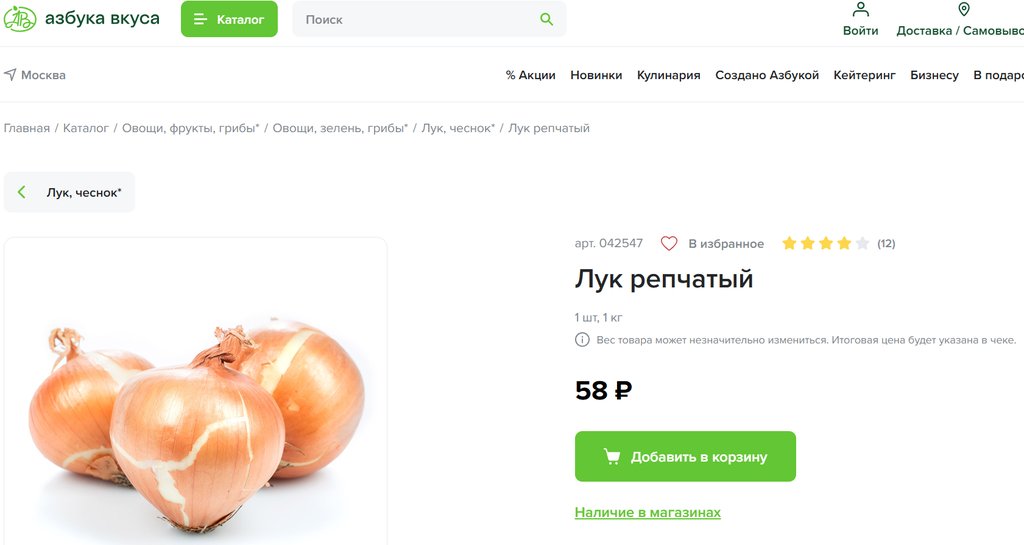Focus the Поиск search field

click(418, 19)
